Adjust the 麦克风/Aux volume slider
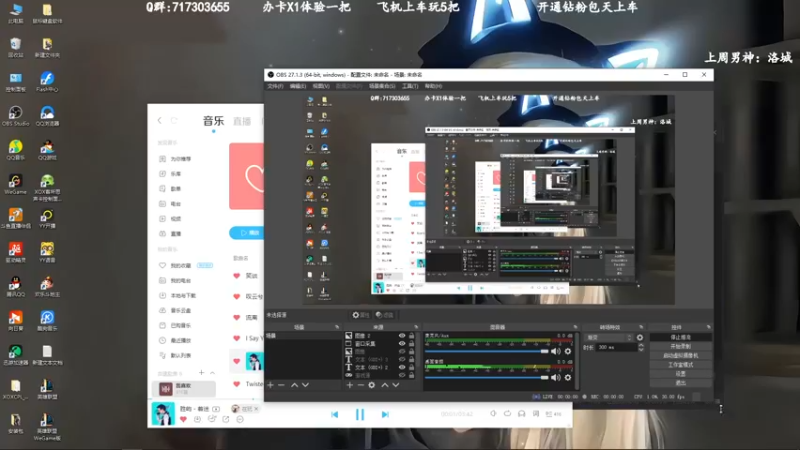This screenshot has height=450, width=800. pos(486,352)
